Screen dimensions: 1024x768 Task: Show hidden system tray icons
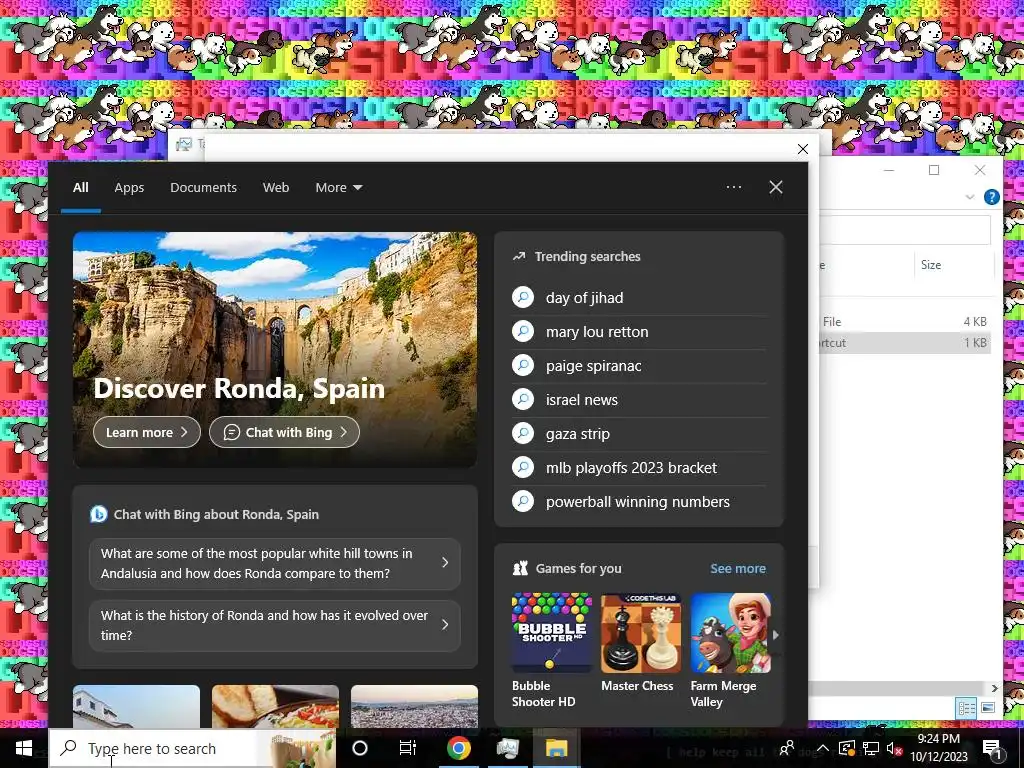click(822, 748)
